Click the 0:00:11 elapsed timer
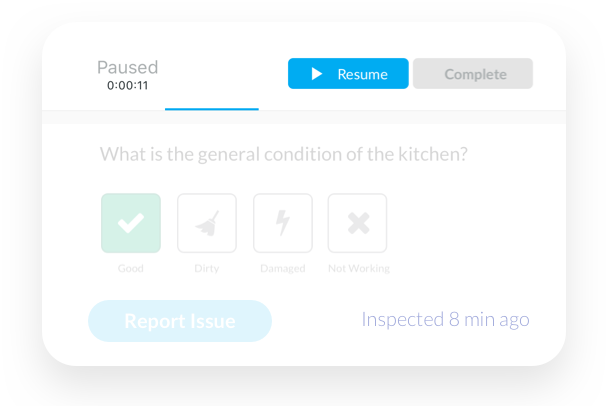Viewport: 608px width, 406px height. pyautogui.click(x=128, y=85)
